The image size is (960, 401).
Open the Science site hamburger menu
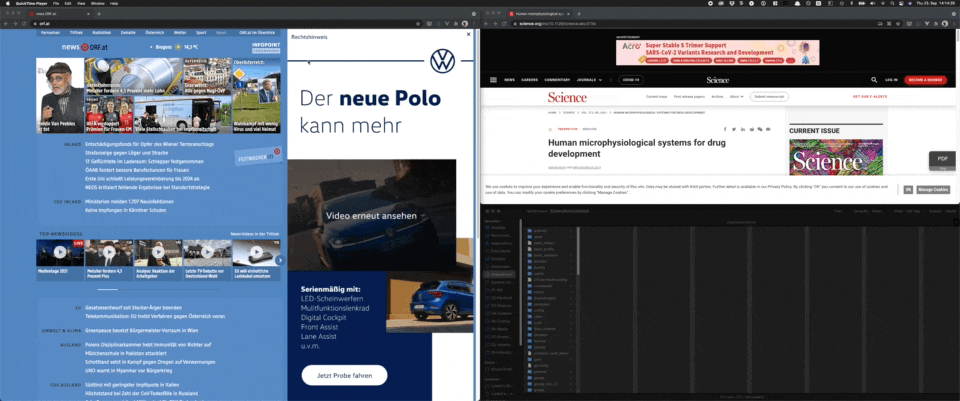coord(493,80)
